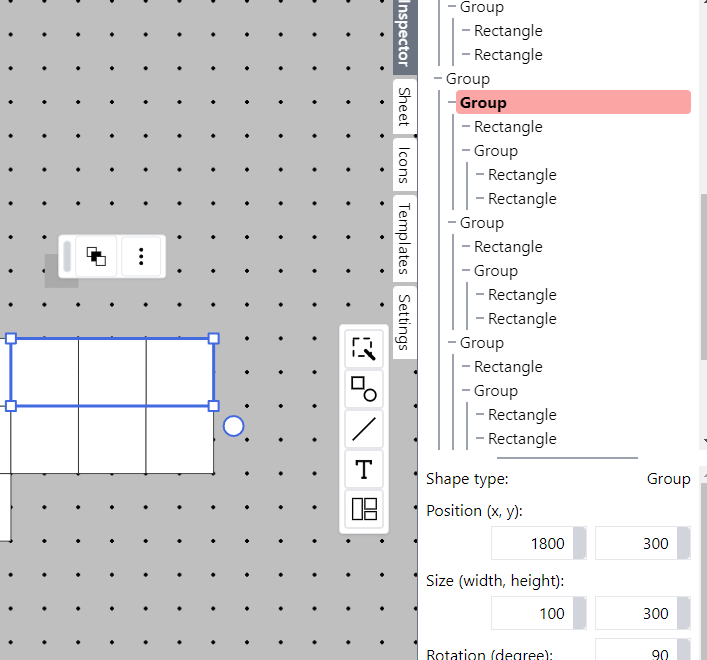
Task: Click the 'Position (x, y):' label
Action: point(474,511)
